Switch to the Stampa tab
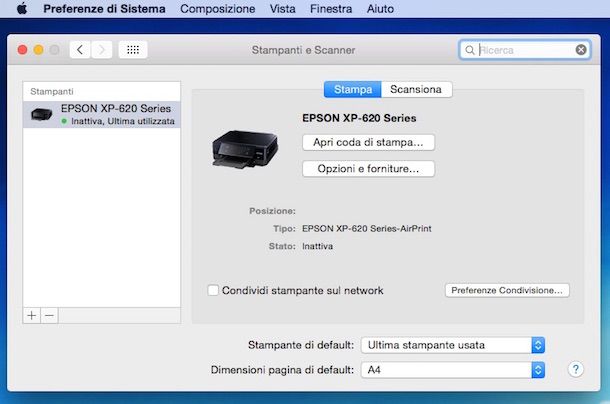 click(353, 90)
